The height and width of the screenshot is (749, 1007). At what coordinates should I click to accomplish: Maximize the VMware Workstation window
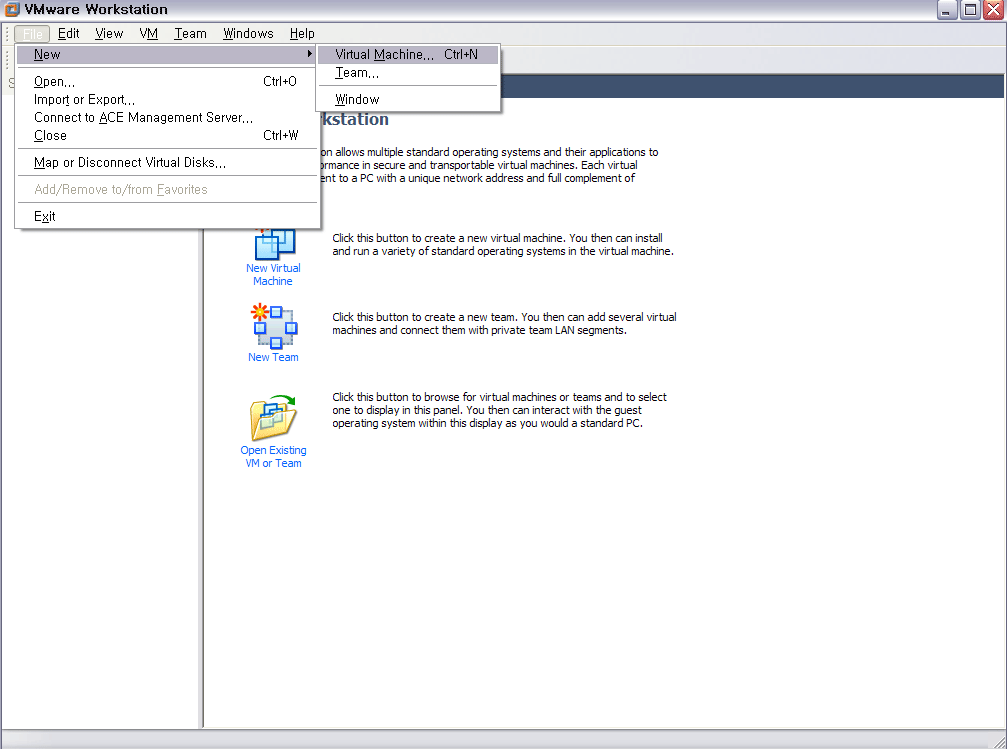click(x=970, y=10)
